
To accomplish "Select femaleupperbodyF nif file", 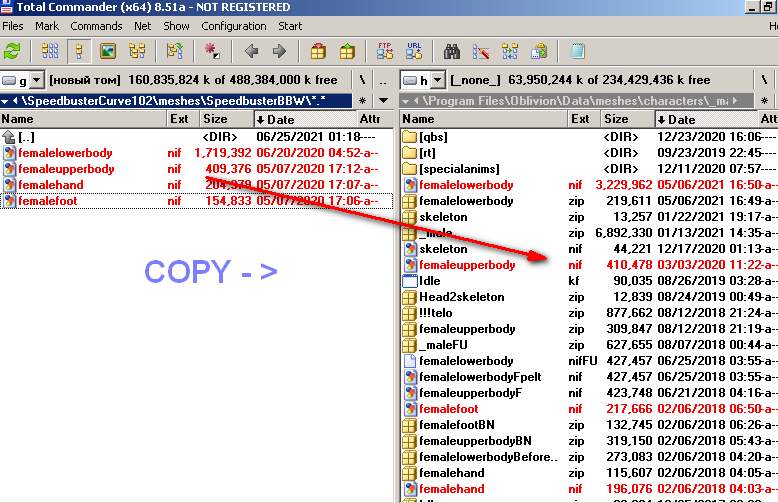I will (589, 393).
